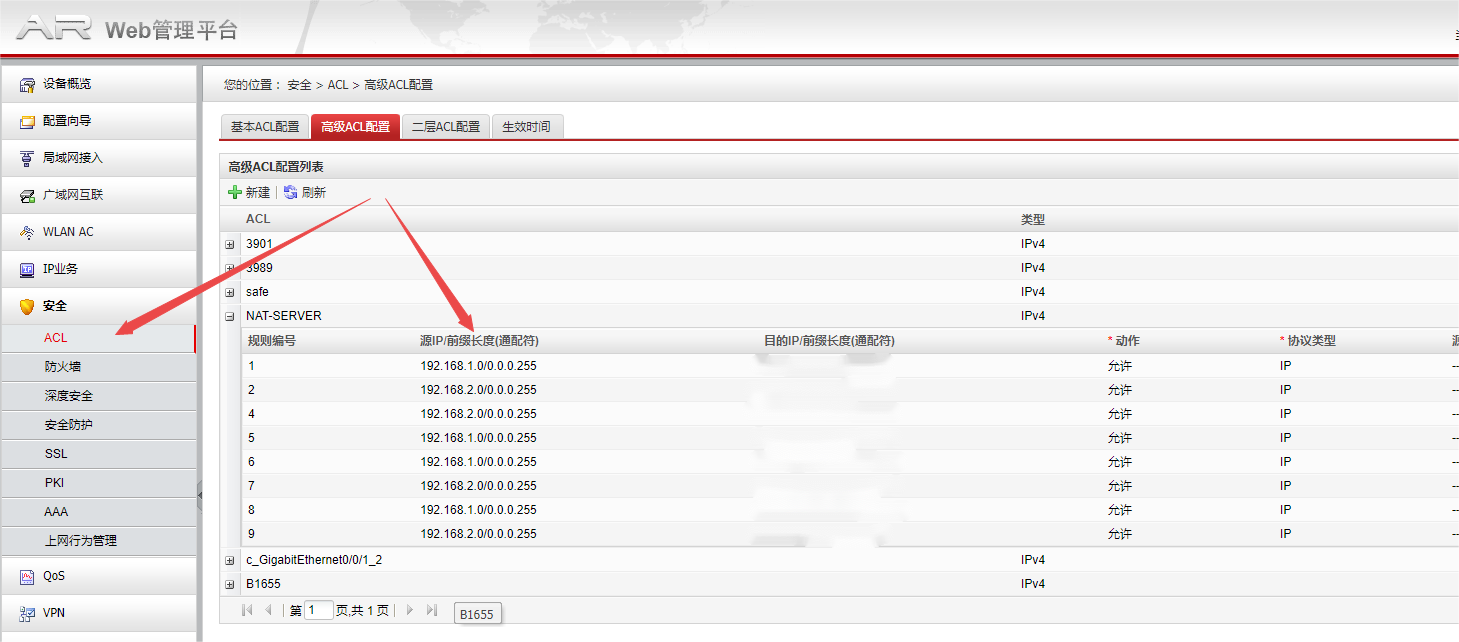Click the QoS sidebar icon
Viewport: 1459px width, 642px height.
[28, 576]
